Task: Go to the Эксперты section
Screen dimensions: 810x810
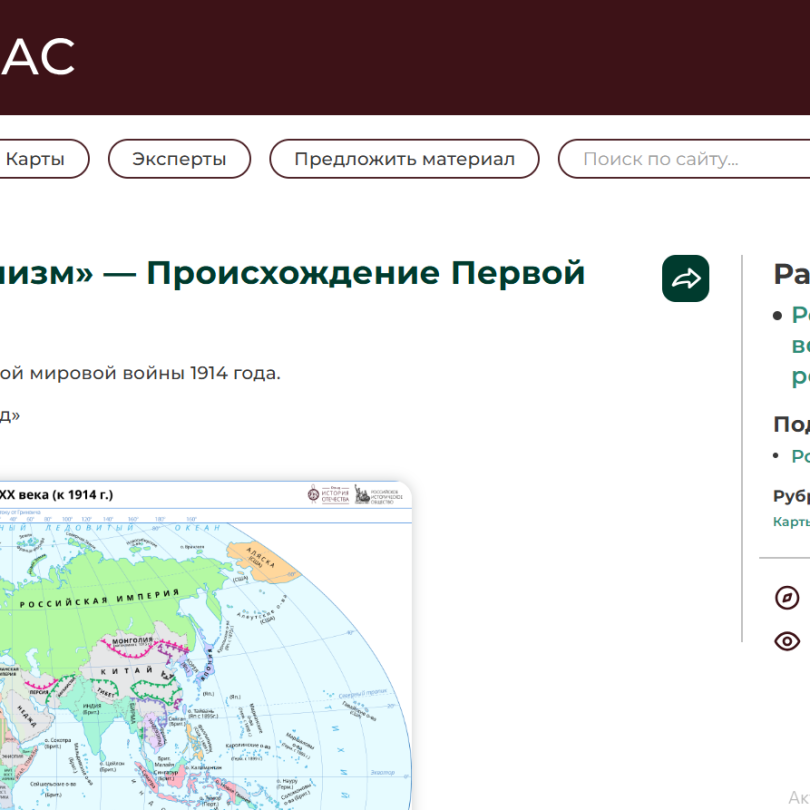Action: point(179,159)
